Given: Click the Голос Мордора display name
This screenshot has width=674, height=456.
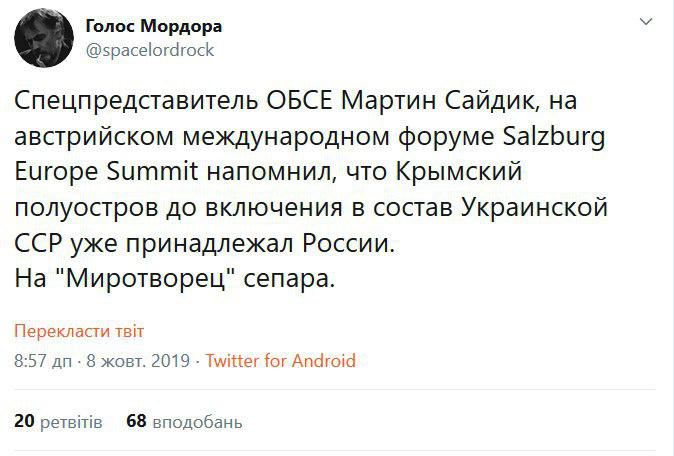Looking at the screenshot, I should 154,27.
